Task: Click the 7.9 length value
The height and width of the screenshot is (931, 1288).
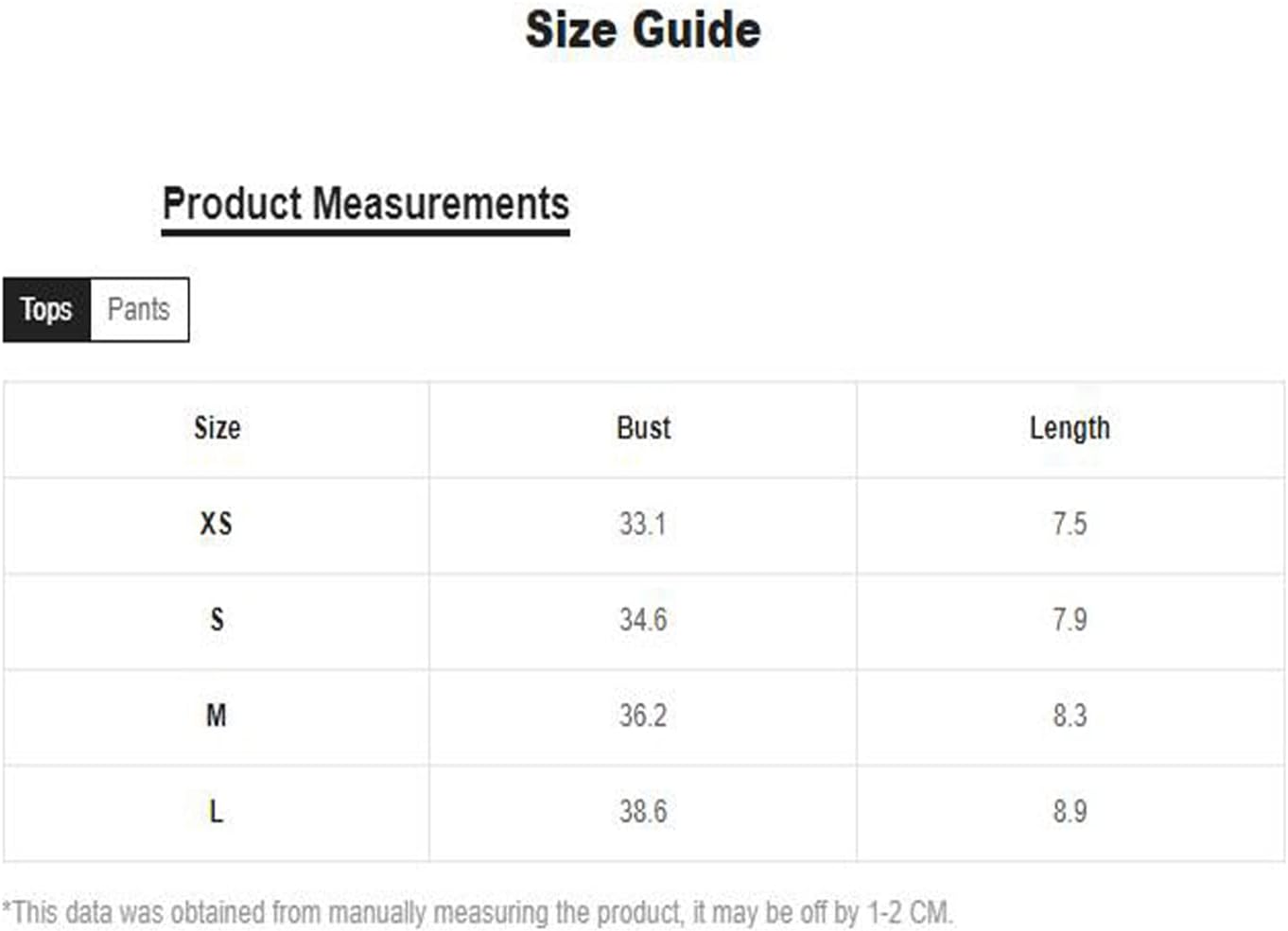Action: (x=1070, y=620)
